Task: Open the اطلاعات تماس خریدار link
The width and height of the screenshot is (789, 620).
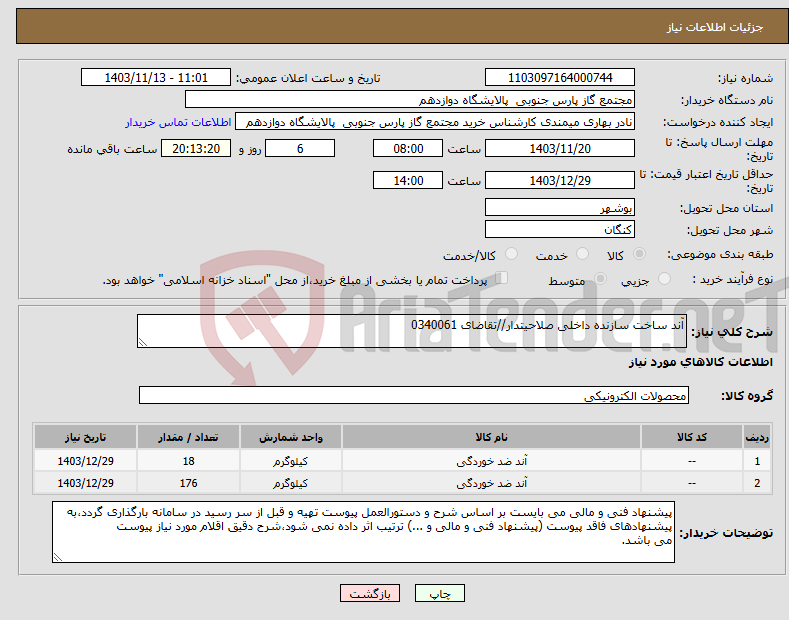Action: point(178,122)
